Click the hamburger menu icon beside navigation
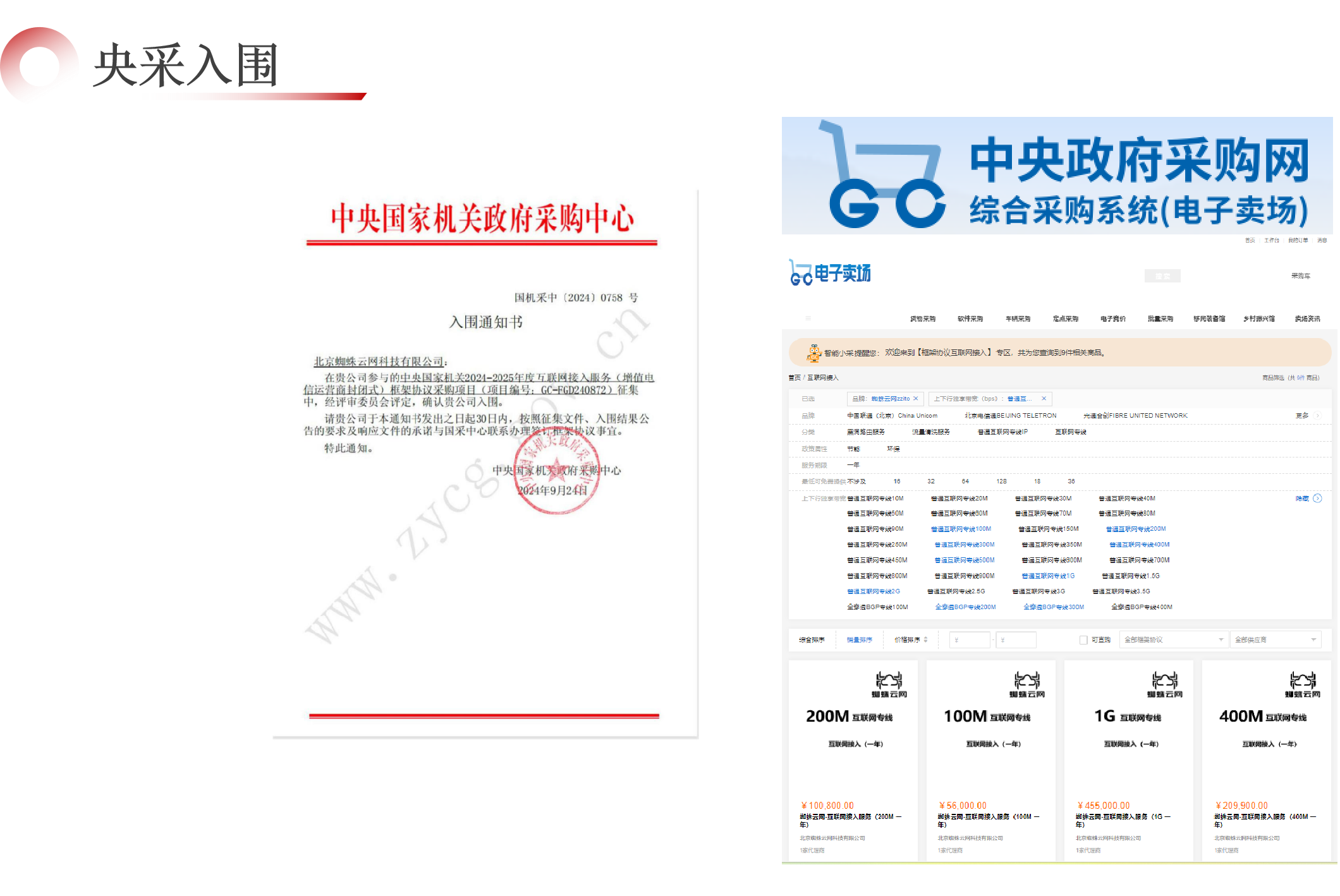This screenshot has height=896, width=1340. tap(808, 318)
